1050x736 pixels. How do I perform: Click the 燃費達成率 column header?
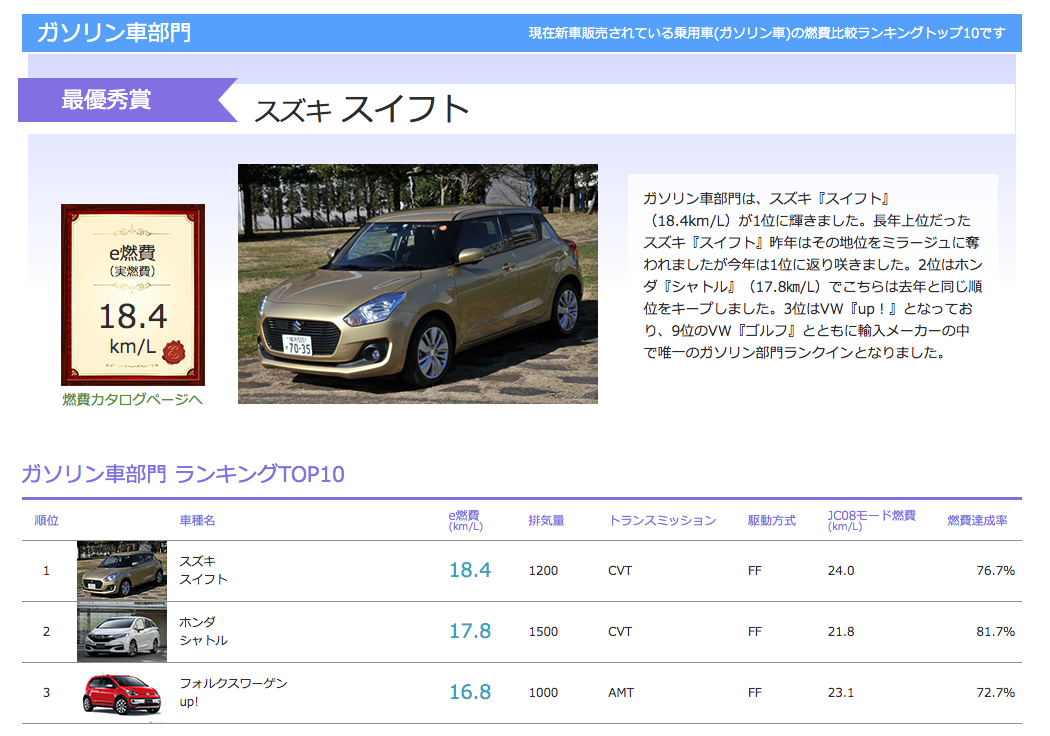click(977, 520)
